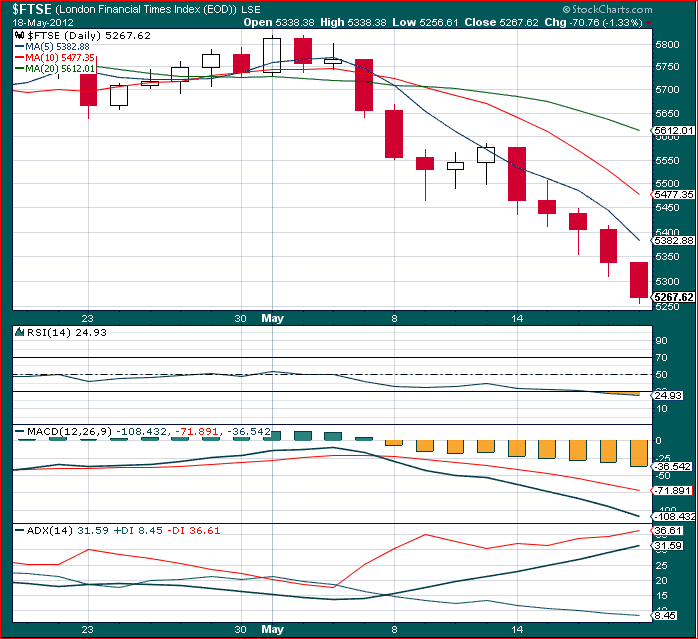Click the 90 level on RSI axis

[661, 341]
